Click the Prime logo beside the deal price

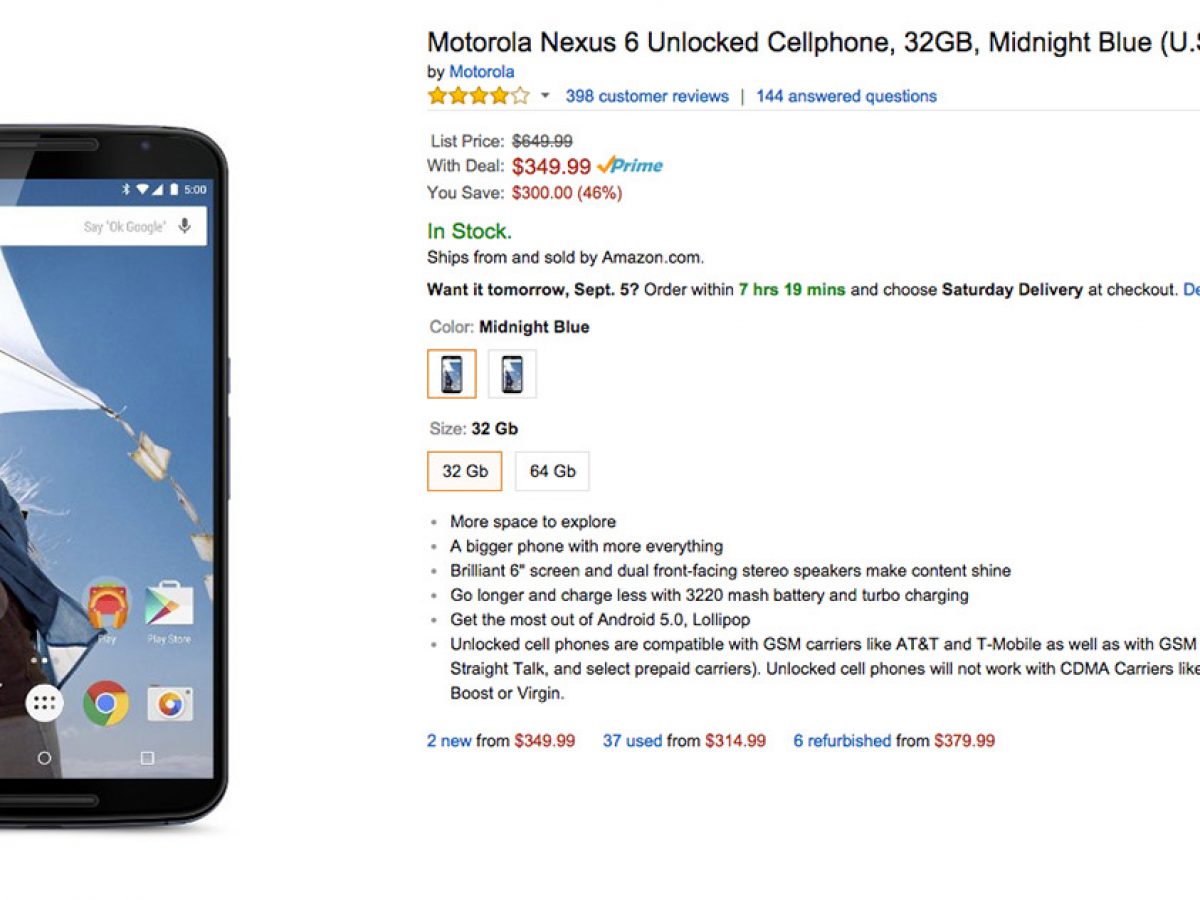630,166
